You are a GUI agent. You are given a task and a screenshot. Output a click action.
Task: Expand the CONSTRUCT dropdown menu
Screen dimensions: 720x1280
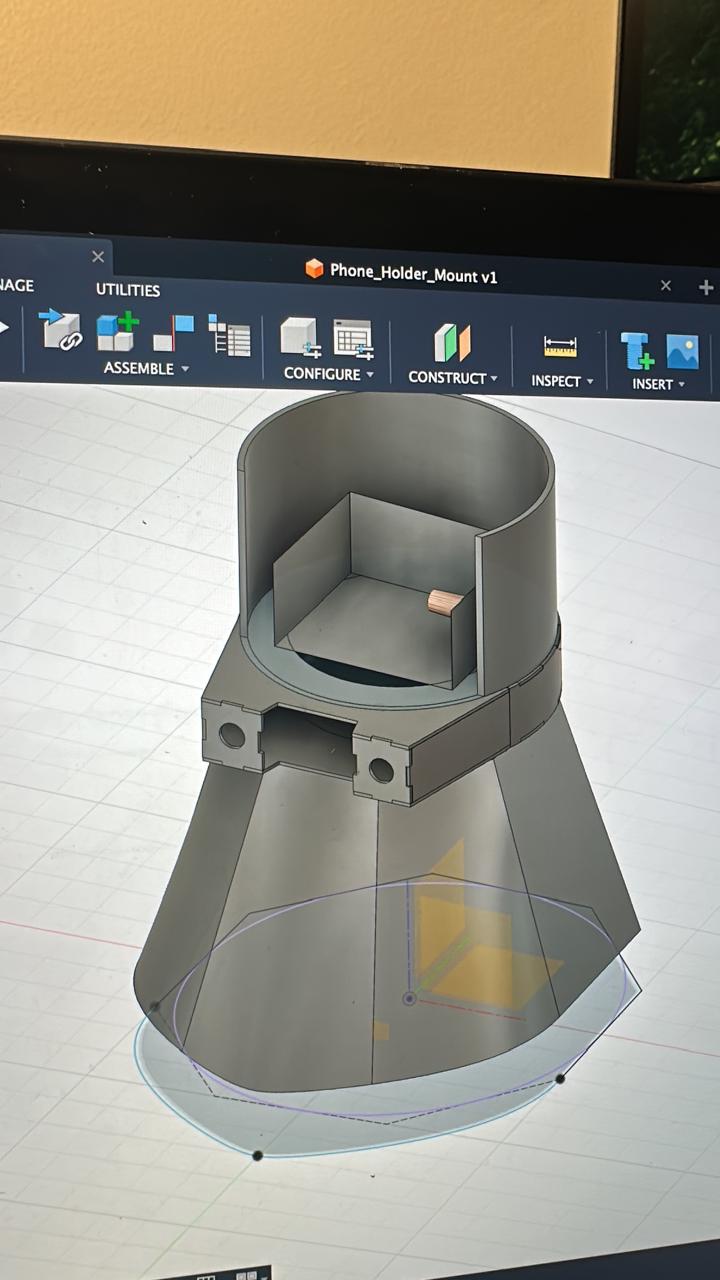[452, 378]
